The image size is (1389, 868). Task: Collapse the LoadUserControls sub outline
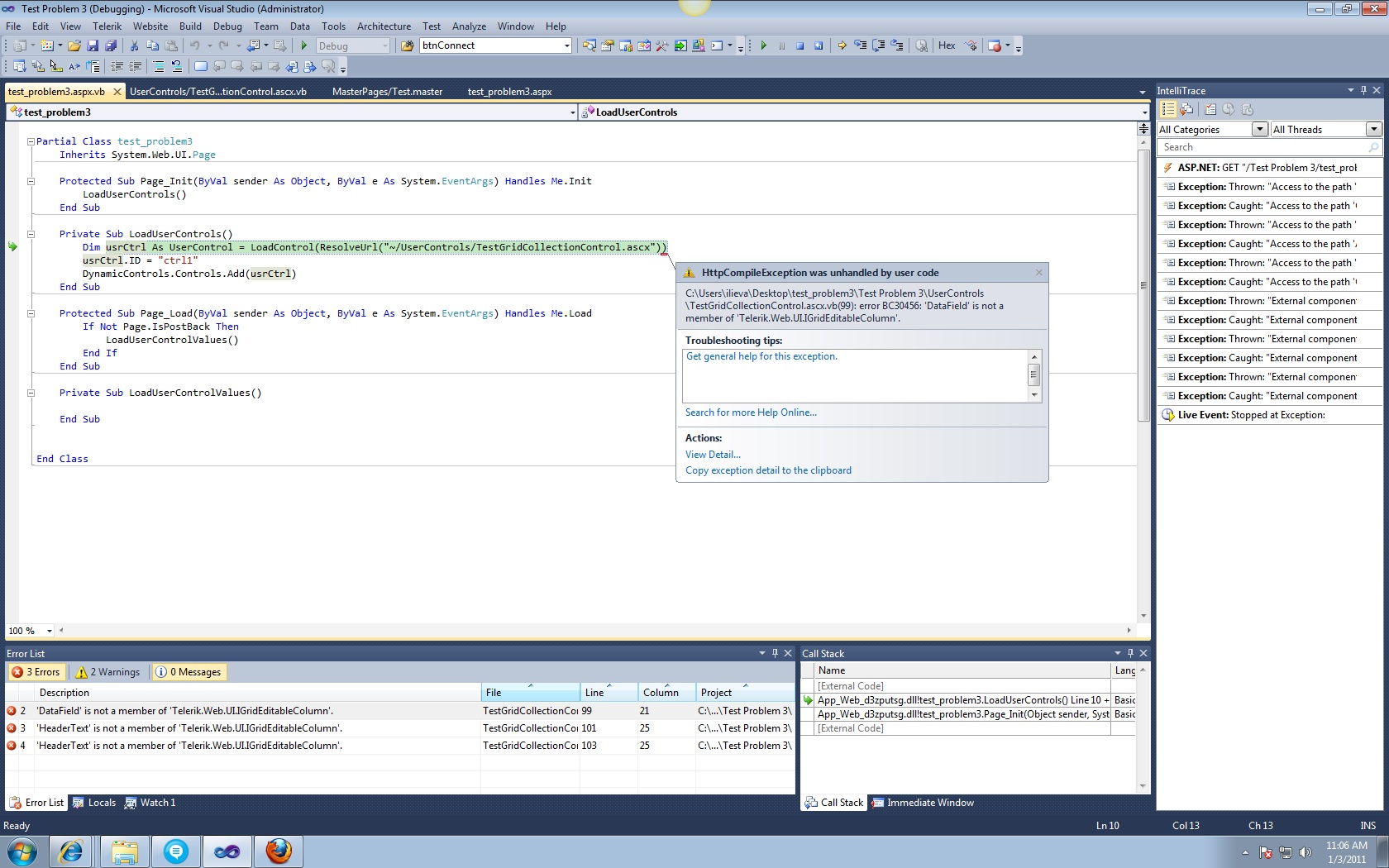pyautogui.click(x=31, y=234)
